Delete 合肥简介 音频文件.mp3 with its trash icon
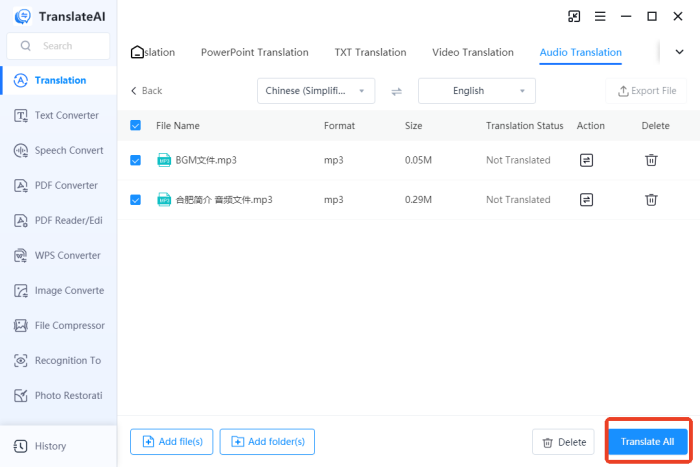 651,200
